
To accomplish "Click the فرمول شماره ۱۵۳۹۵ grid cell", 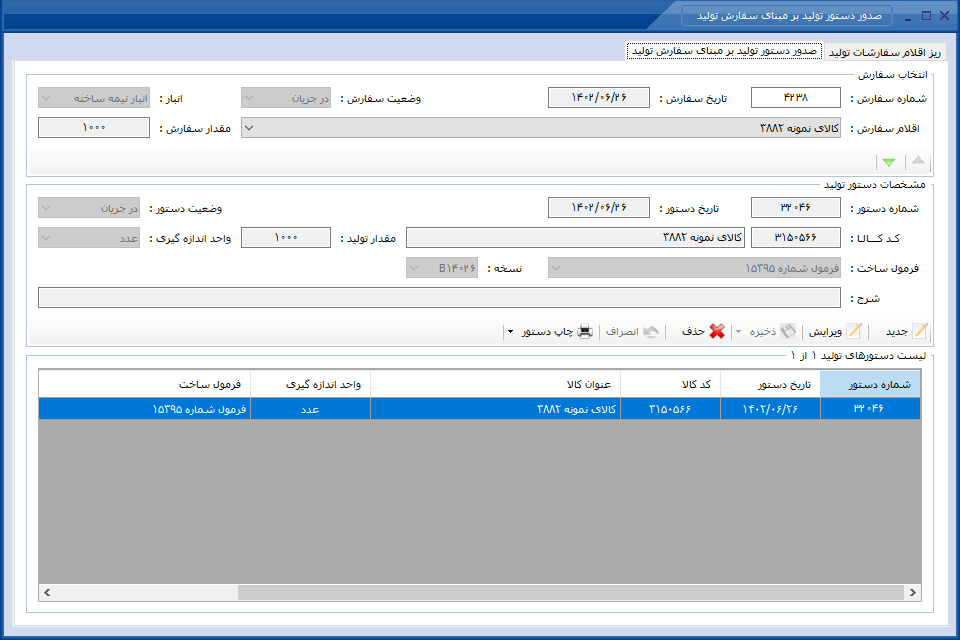I will (144, 408).
